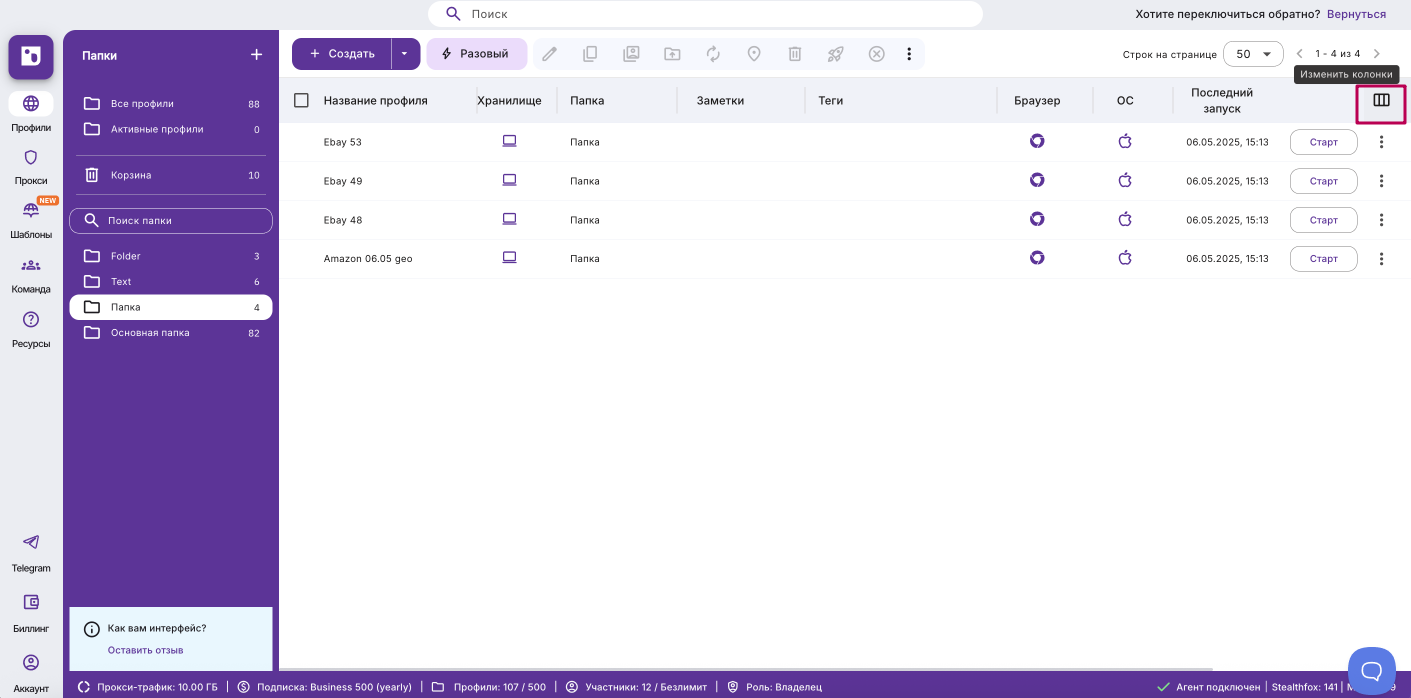Click the horizontal scrollbar below the table

tap(745, 669)
